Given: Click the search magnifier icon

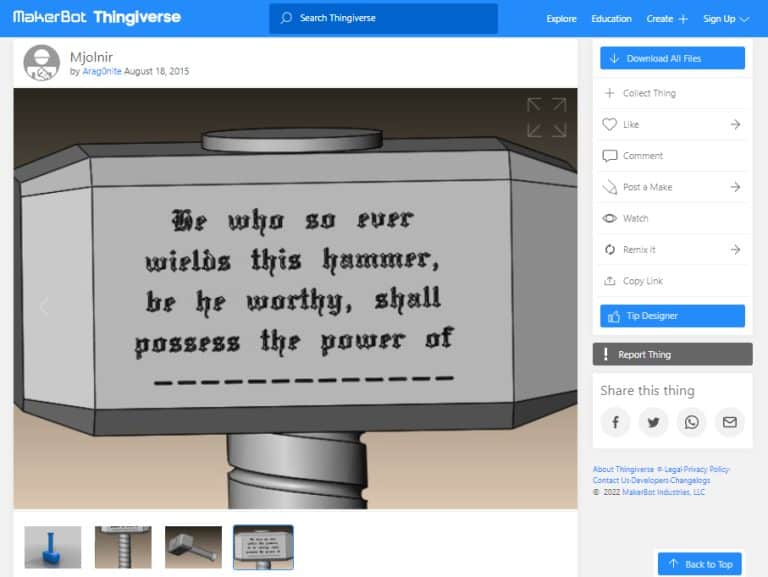Looking at the screenshot, I should (x=286, y=18).
